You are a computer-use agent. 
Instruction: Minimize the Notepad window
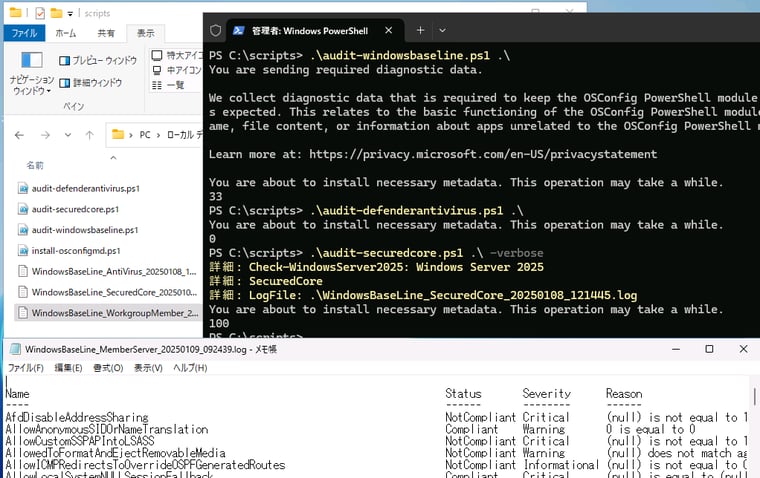[x=676, y=349]
